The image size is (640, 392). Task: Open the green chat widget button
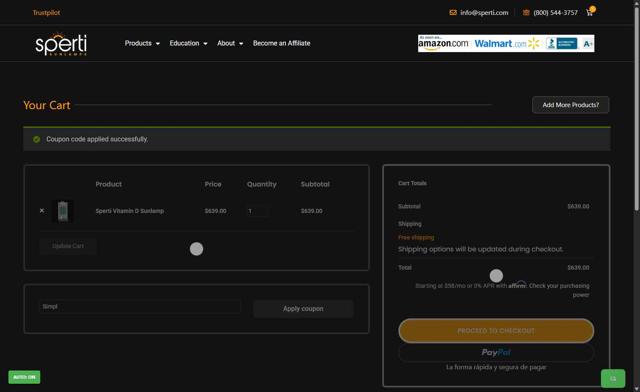(613, 379)
